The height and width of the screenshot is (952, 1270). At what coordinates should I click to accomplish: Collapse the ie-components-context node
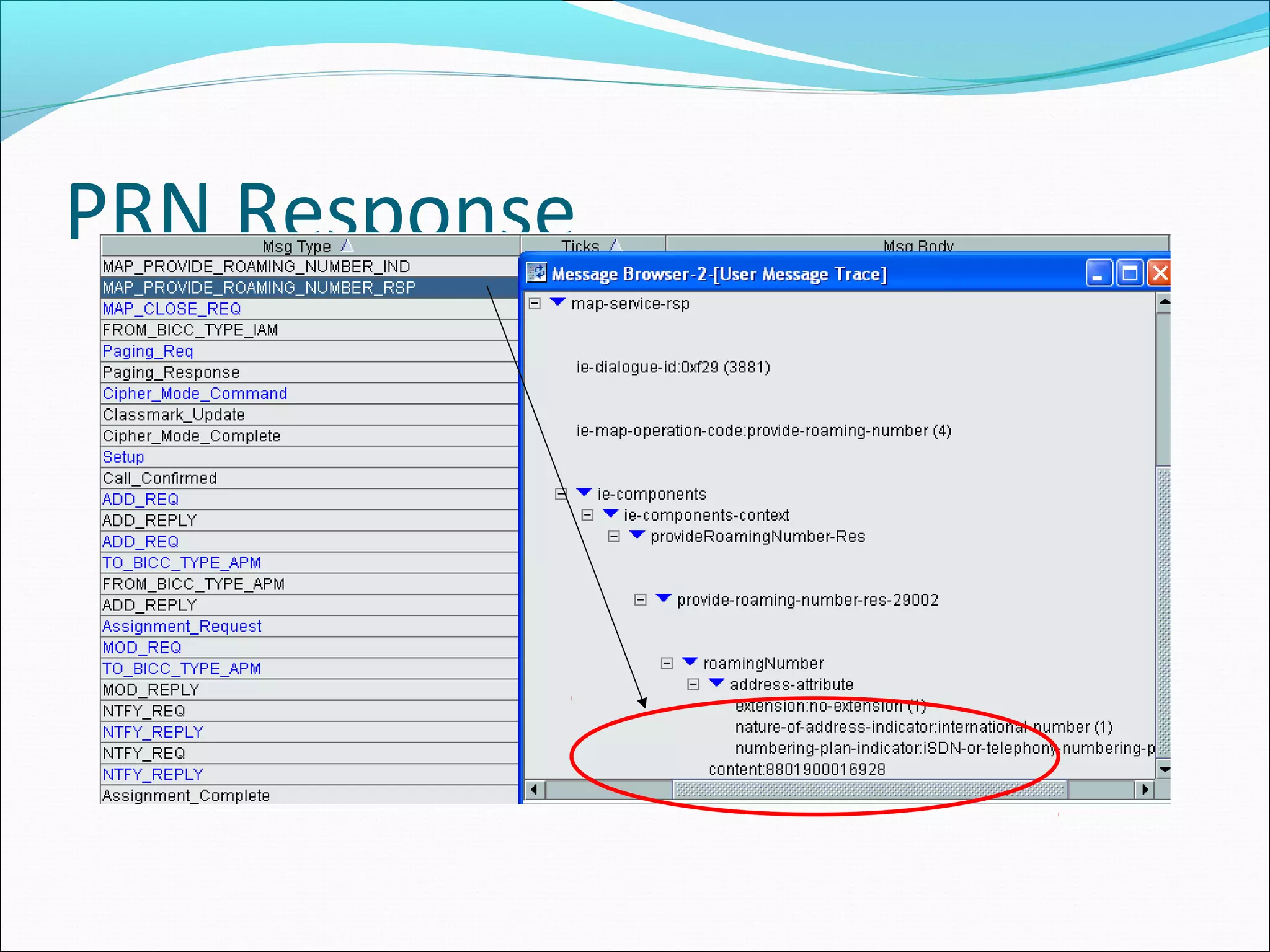click(x=588, y=515)
